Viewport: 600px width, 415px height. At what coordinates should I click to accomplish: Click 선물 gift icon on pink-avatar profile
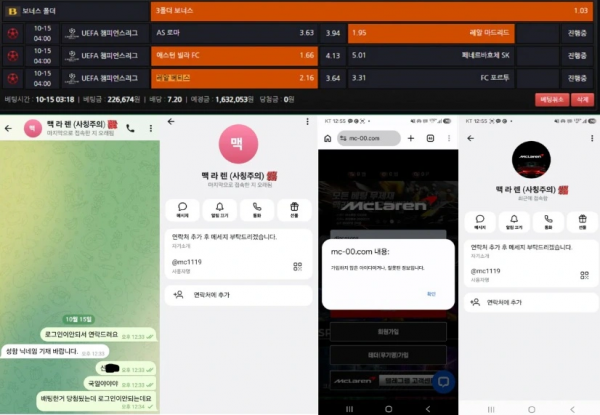[x=294, y=210]
